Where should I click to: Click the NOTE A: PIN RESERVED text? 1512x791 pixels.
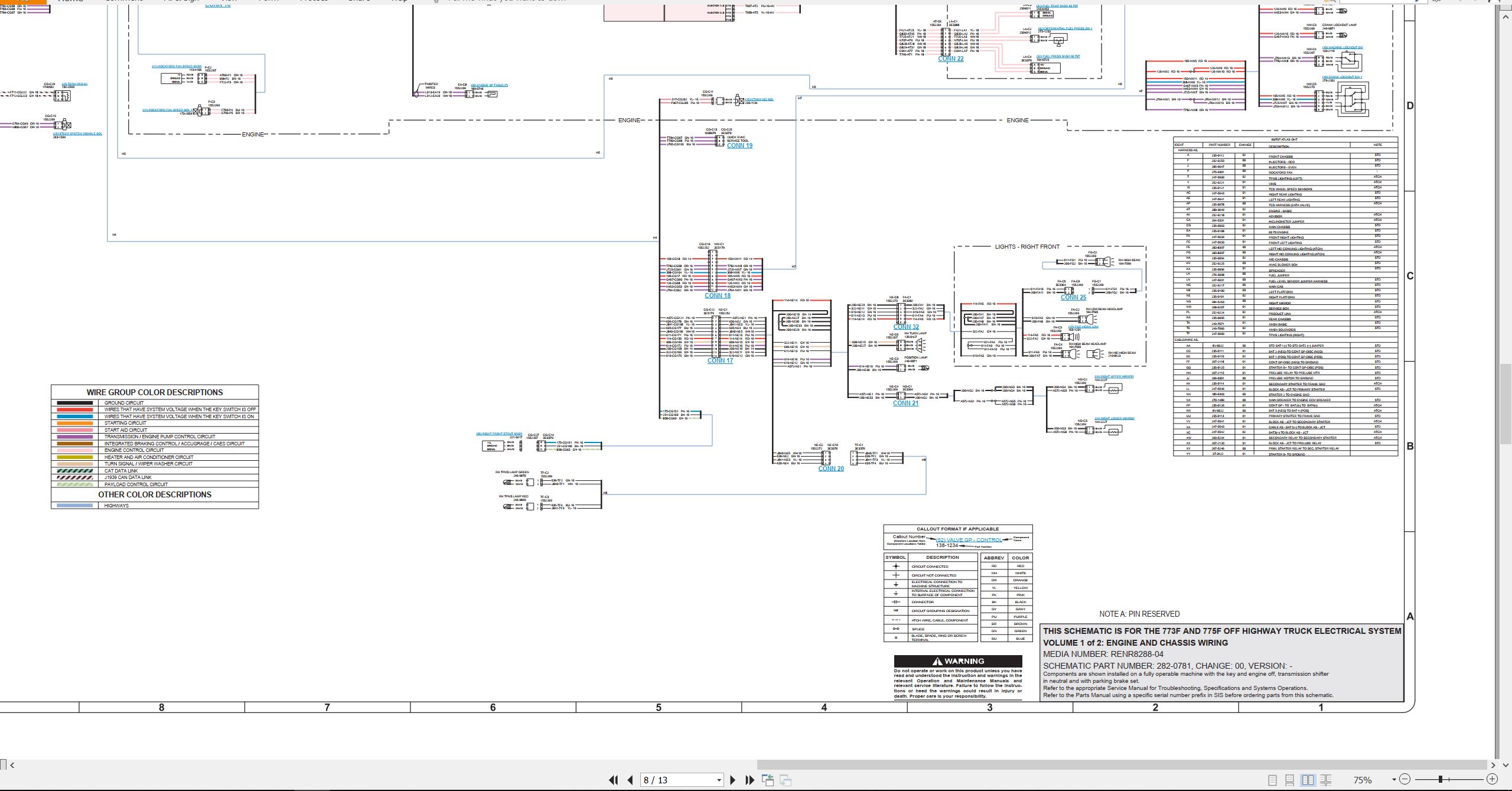click(x=1139, y=614)
